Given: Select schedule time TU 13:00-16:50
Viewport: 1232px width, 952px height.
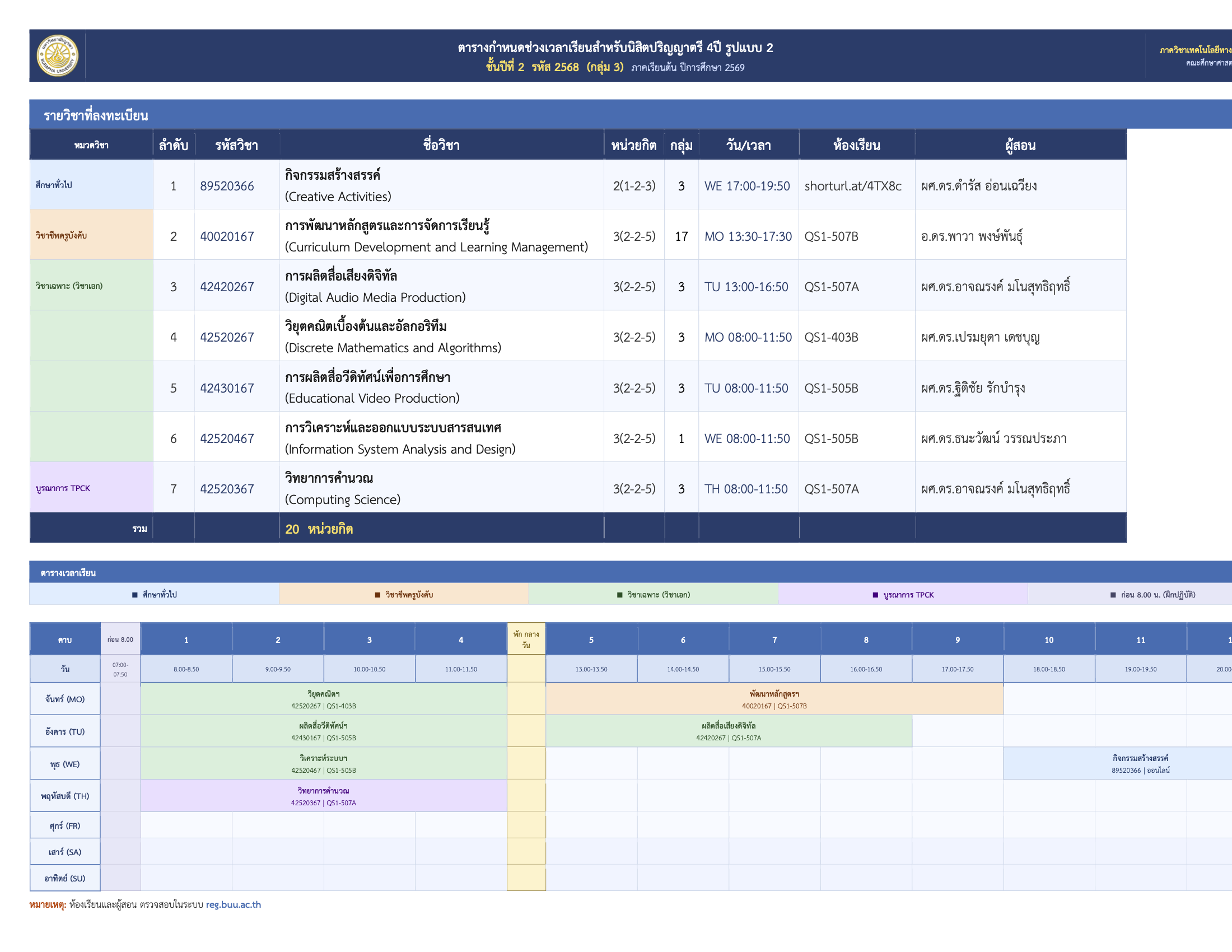Looking at the screenshot, I should coord(746,287).
